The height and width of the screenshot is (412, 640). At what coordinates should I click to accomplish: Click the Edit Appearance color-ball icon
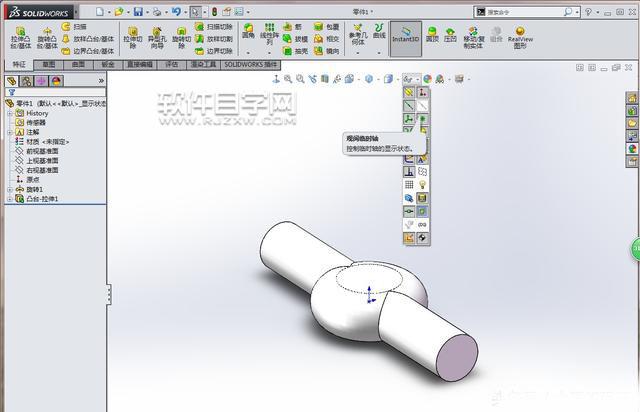[427, 79]
